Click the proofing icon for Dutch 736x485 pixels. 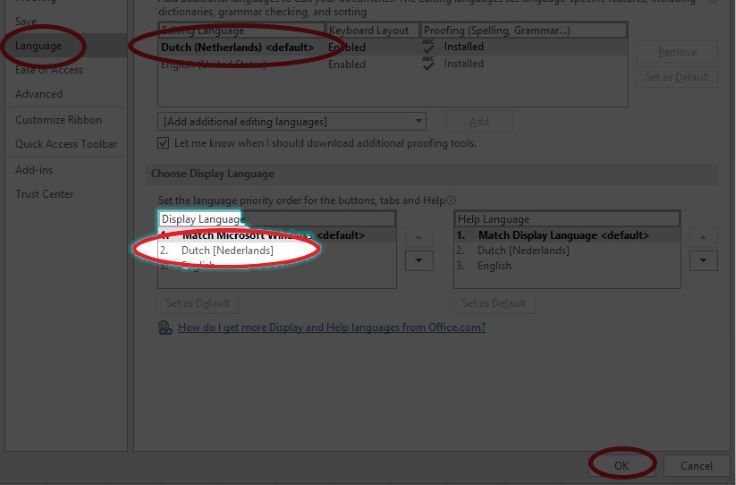click(x=429, y=47)
